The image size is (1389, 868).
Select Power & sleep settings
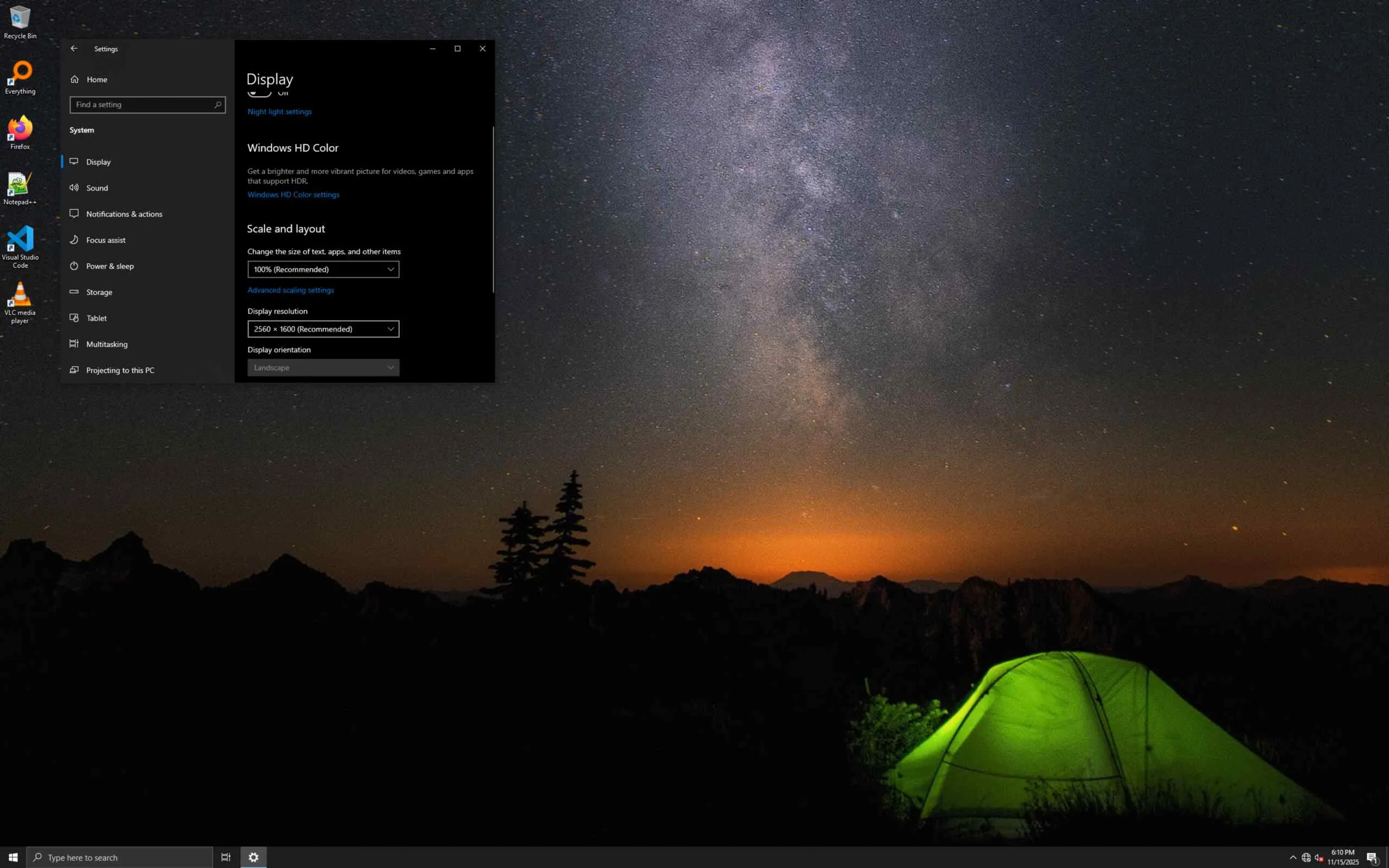click(x=109, y=266)
